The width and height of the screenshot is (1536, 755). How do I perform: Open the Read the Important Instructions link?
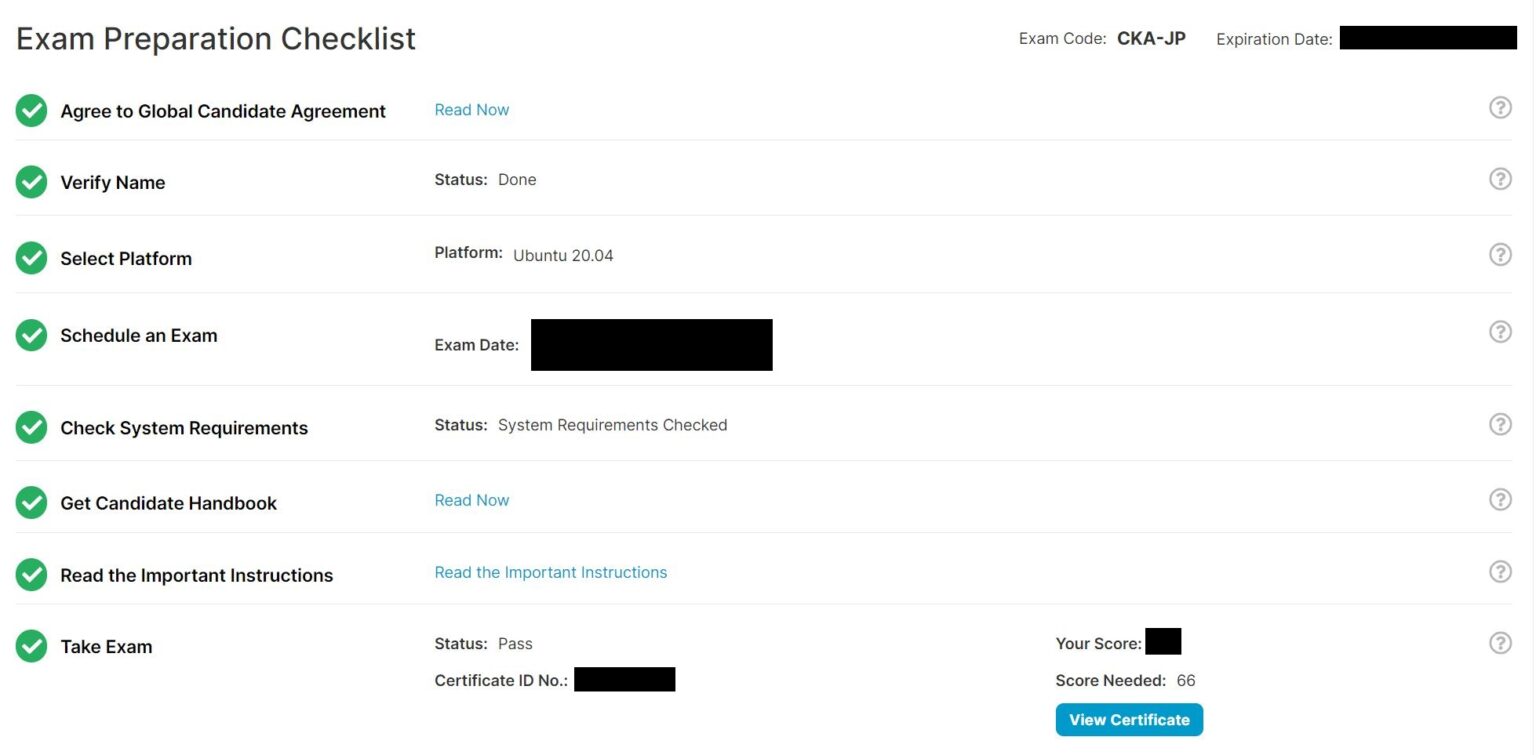click(550, 572)
